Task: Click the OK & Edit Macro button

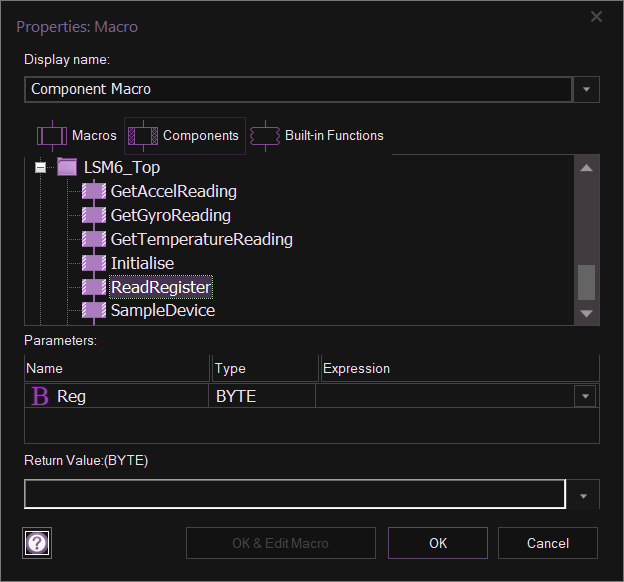Action: click(281, 543)
